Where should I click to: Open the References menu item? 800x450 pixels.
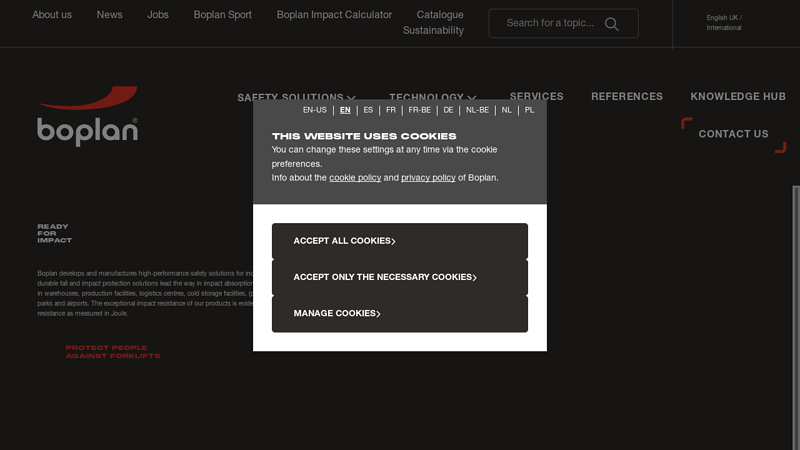[627, 96]
